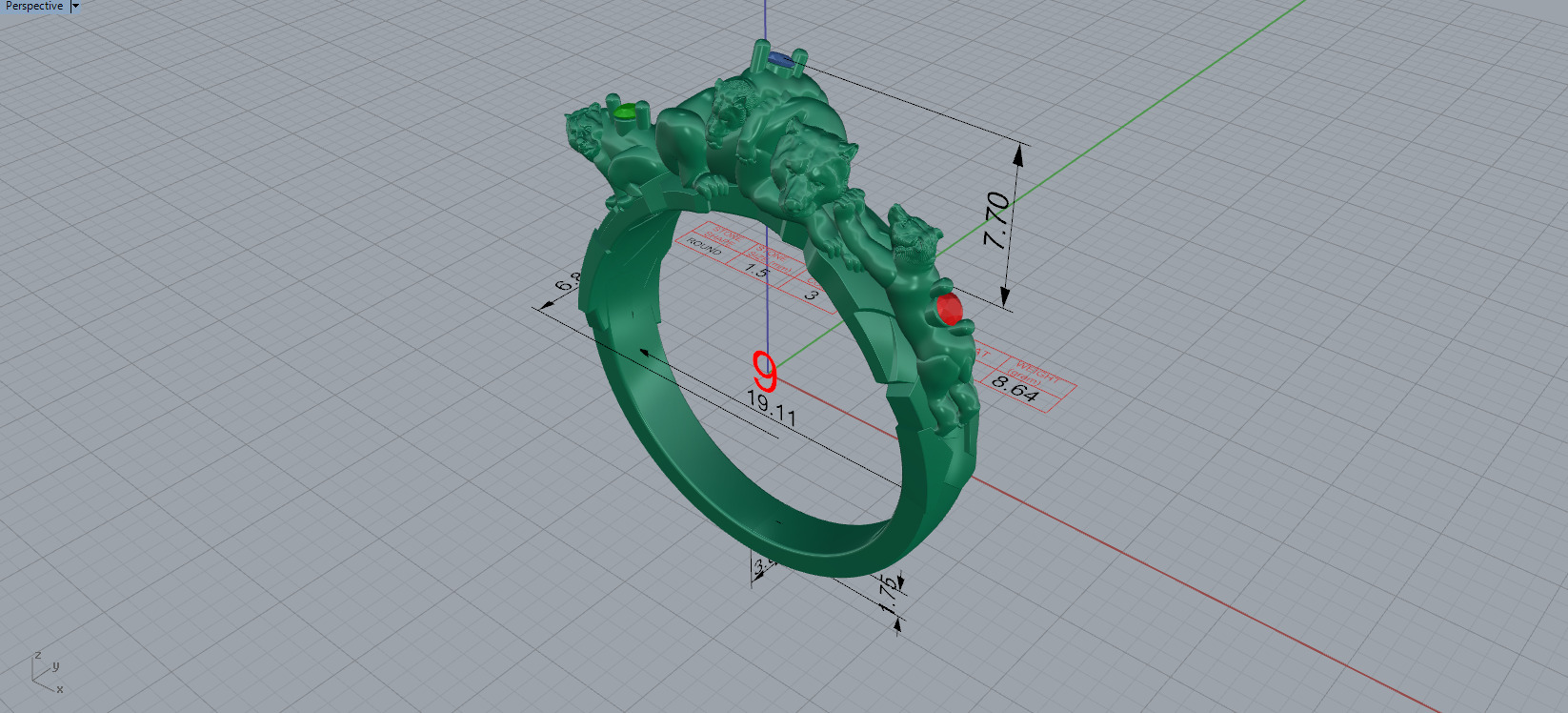Select the 1.5 stone size value
The width and height of the screenshot is (1568, 713).
(757, 271)
